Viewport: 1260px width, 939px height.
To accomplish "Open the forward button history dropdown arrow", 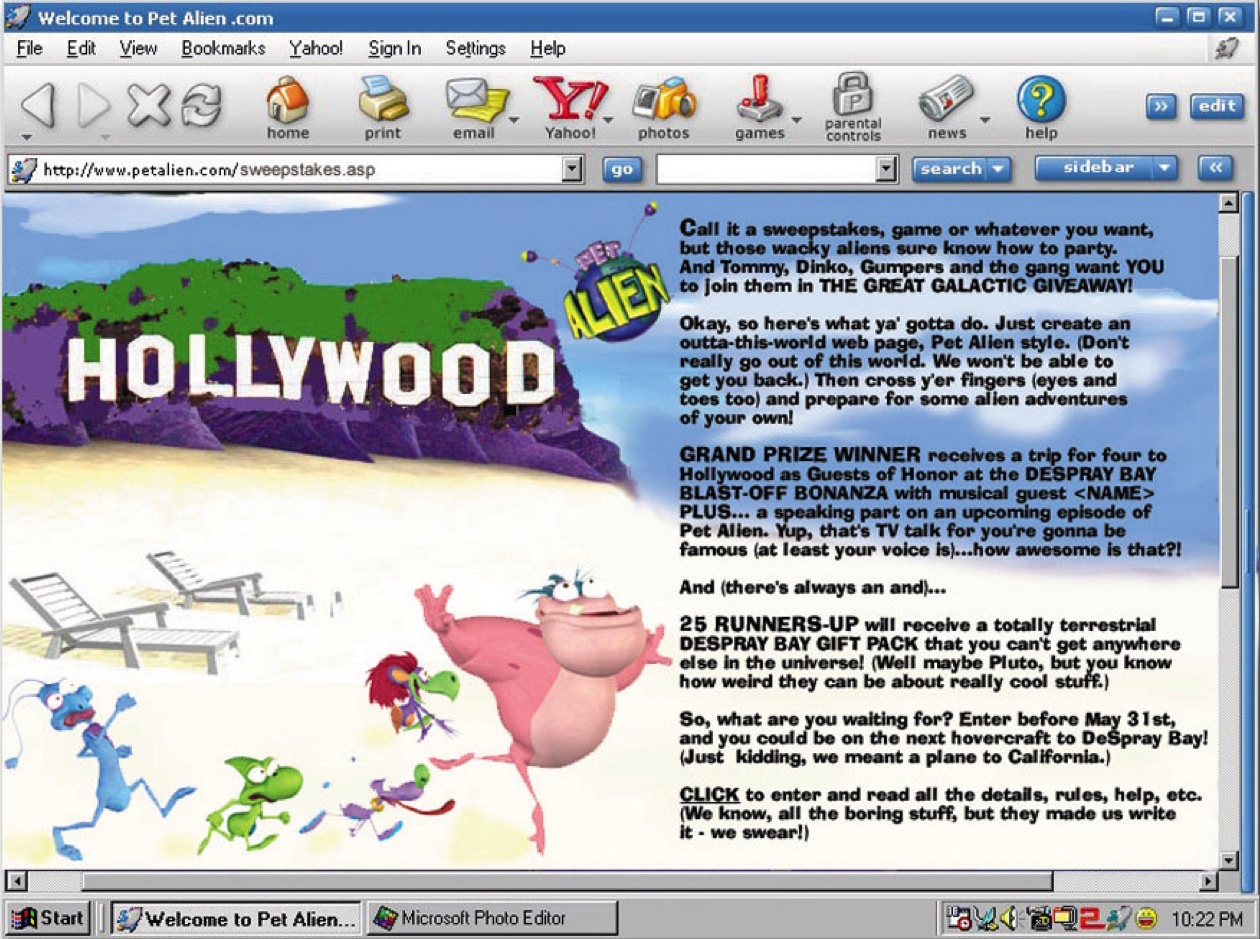I will [104, 137].
